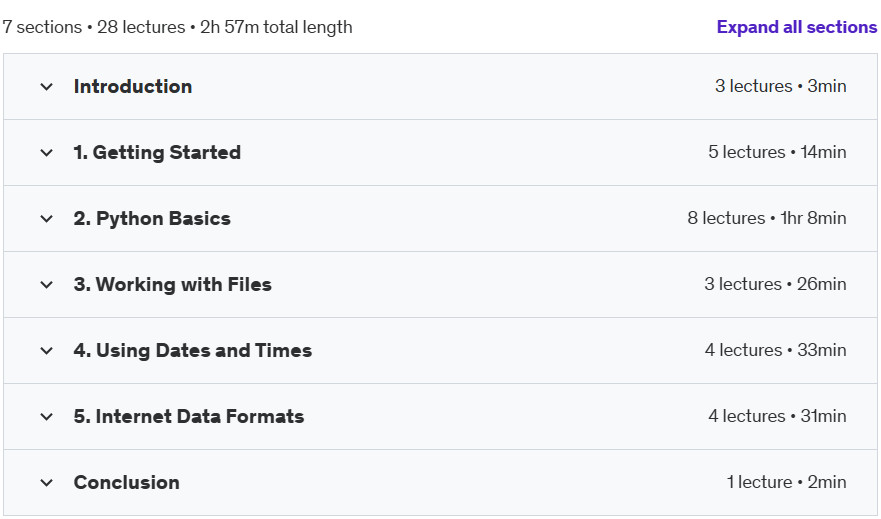This screenshot has width=881, height=519.
Task: Click the 3. Working with Files title
Action: pos(172,284)
